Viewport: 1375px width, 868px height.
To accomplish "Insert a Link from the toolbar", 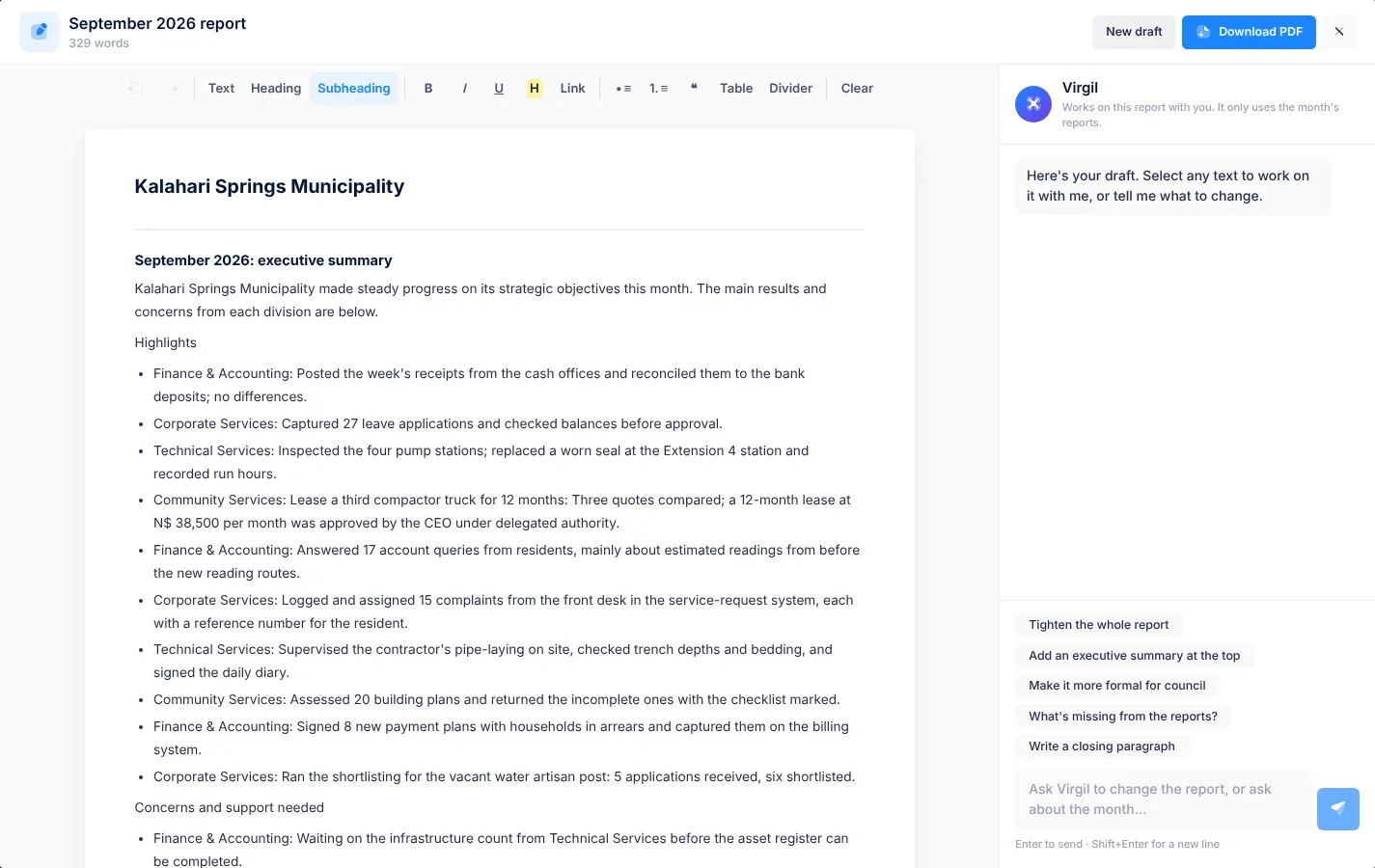I will [x=572, y=89].
